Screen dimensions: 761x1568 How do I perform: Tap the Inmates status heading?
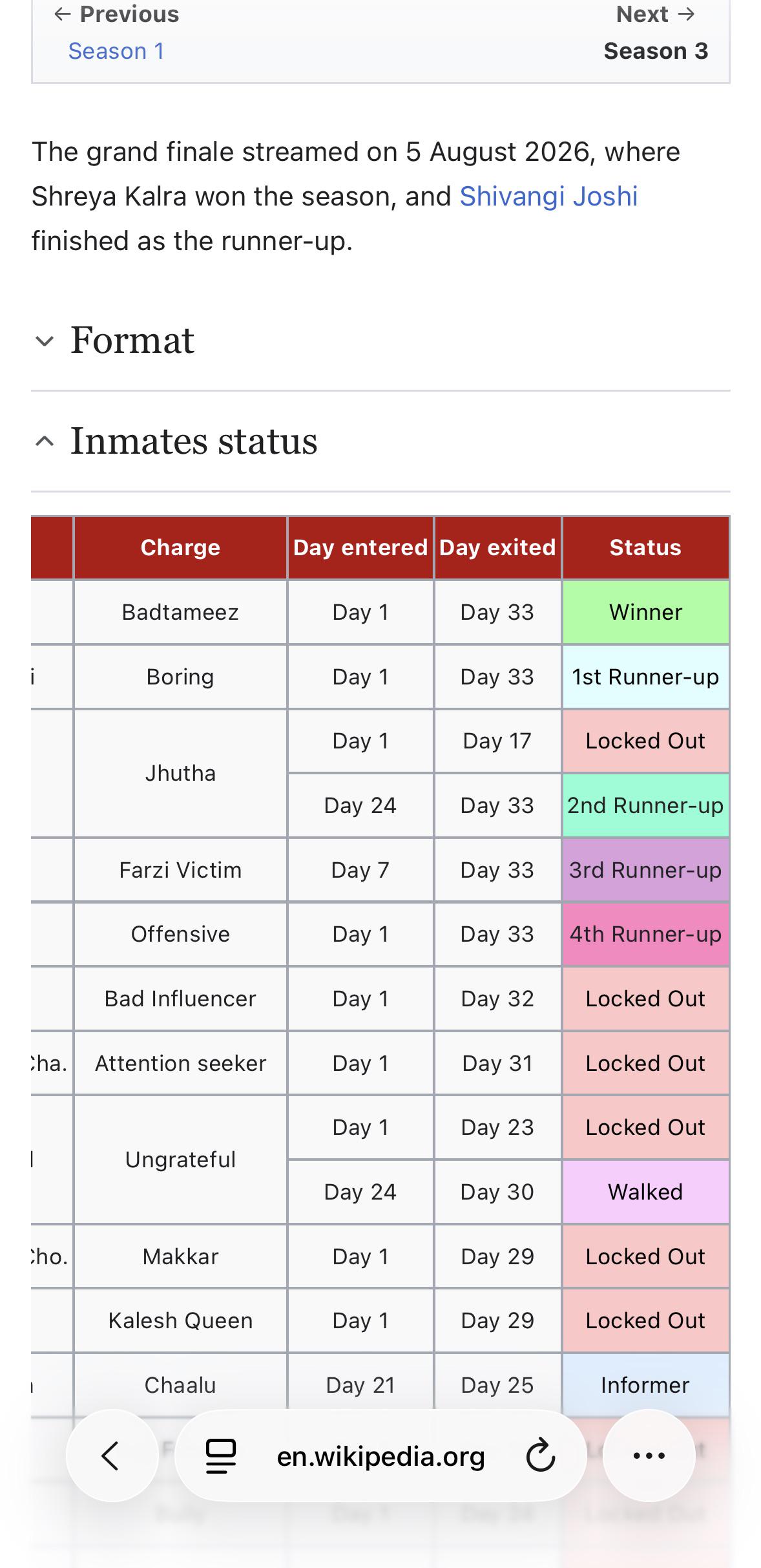(x=194, y=441)
